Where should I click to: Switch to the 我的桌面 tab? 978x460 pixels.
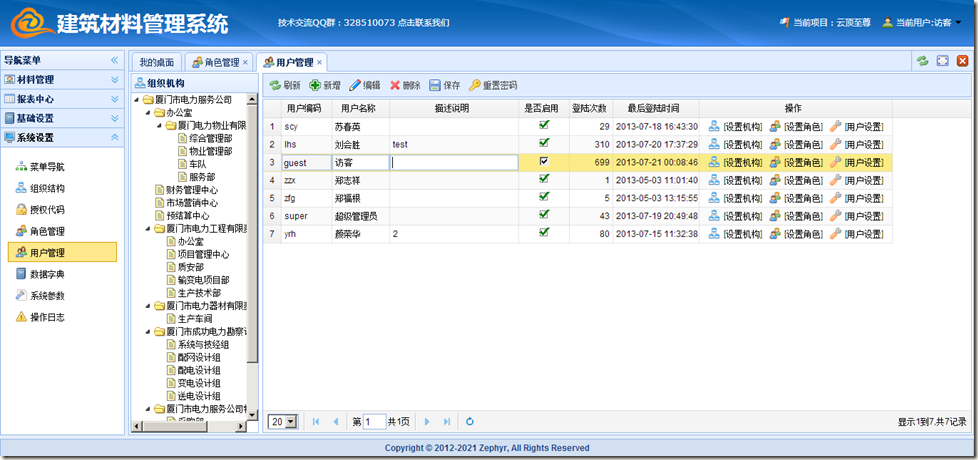155,62
